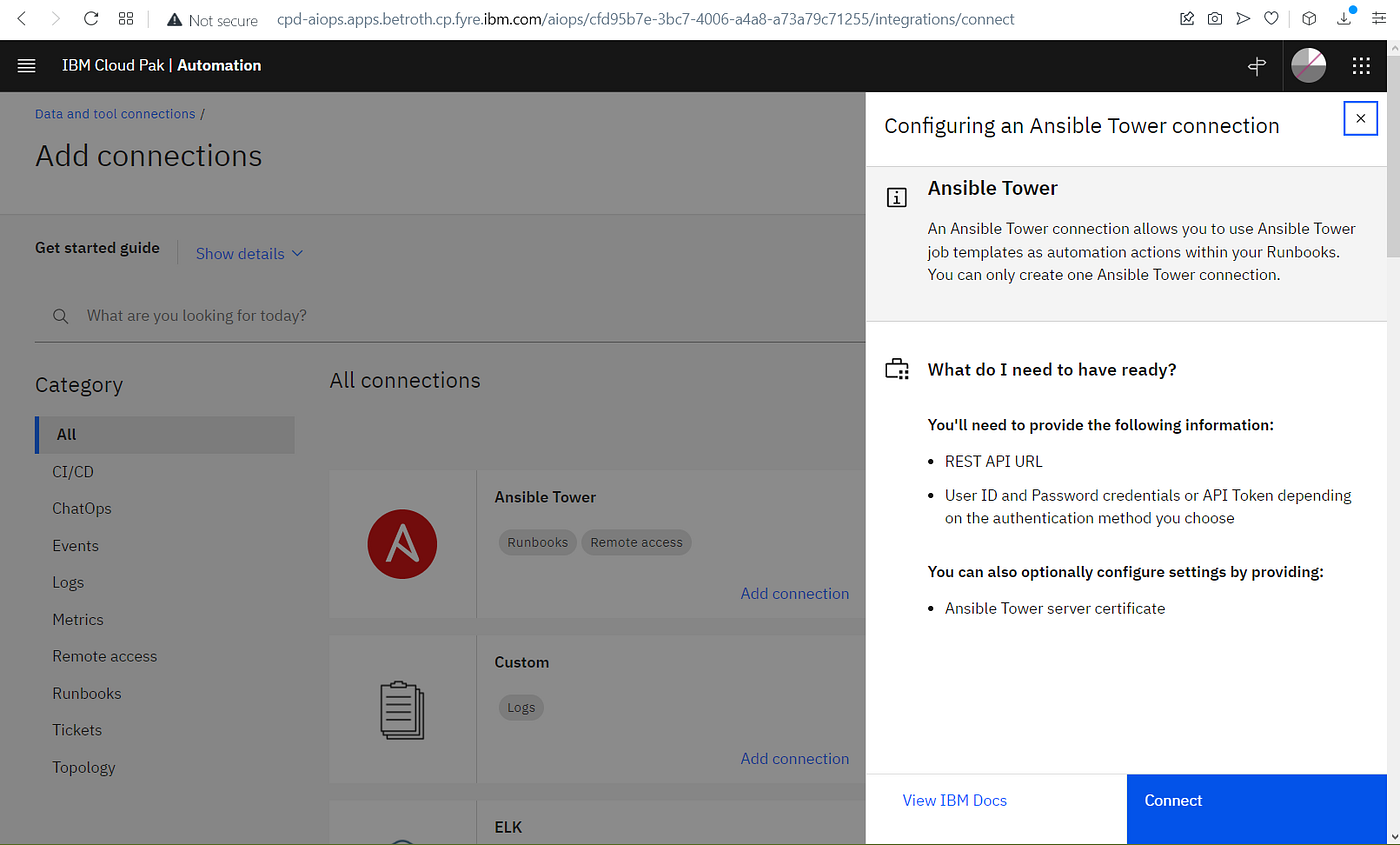Viewport: 1400px width, 845px height.
Task: Click the Not secure warning icon
Action: coord(174,20)
